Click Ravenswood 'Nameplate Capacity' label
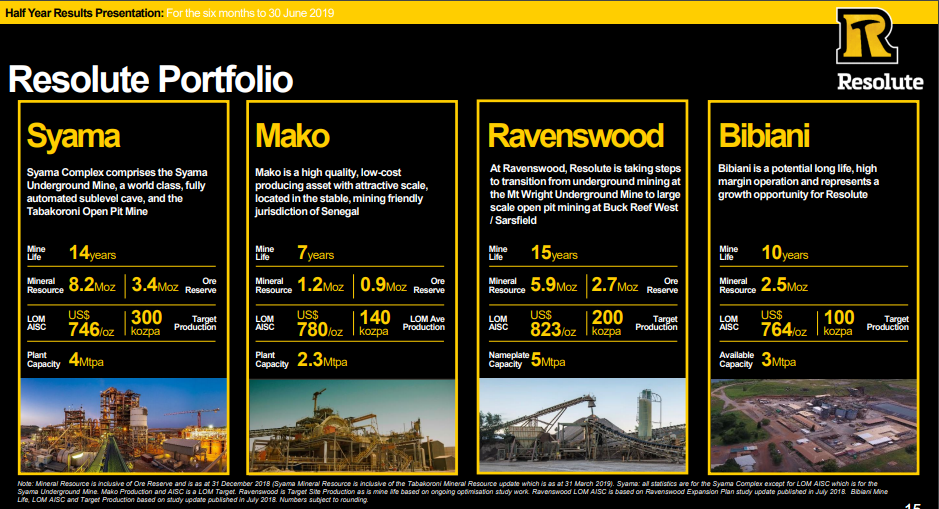Screen dimensions: 939x509 508,359
